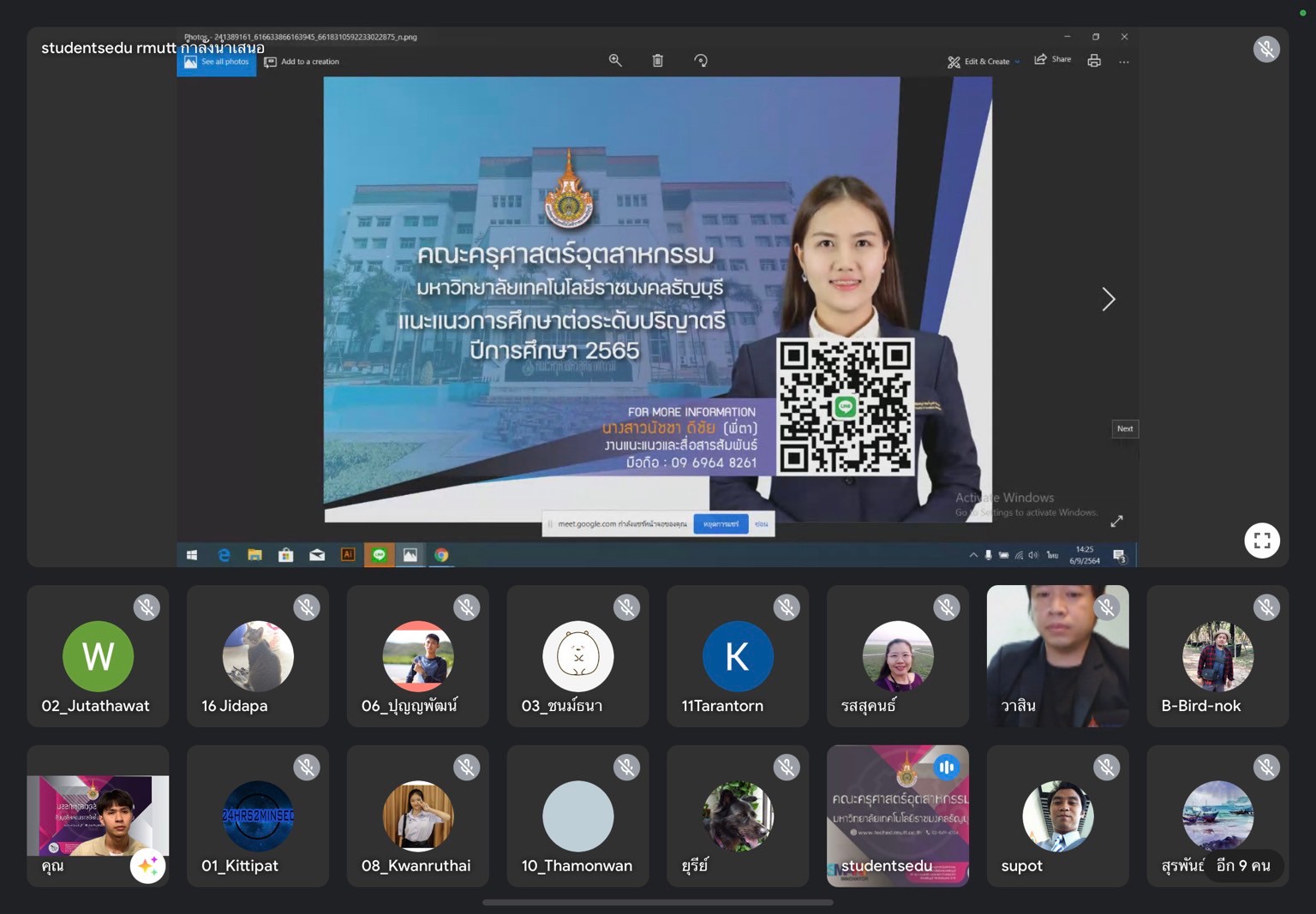Click muted mic on วาสิน video tile
Image resolution: width=1316 pixels, height=914 pixels.
1107,607
